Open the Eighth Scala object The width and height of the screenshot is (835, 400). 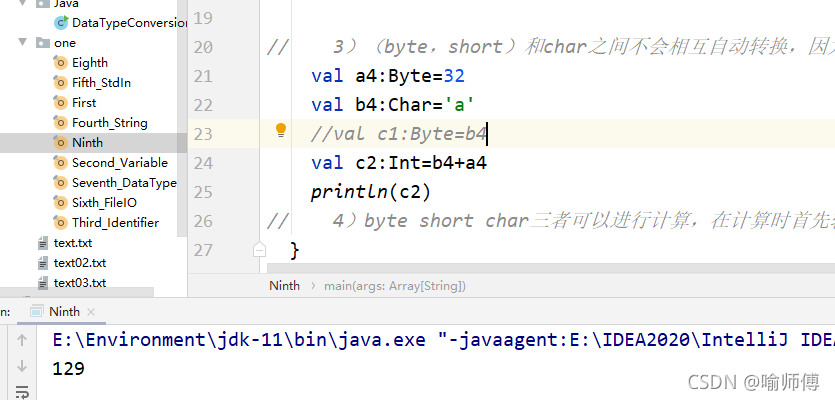[x=89, y=63]
